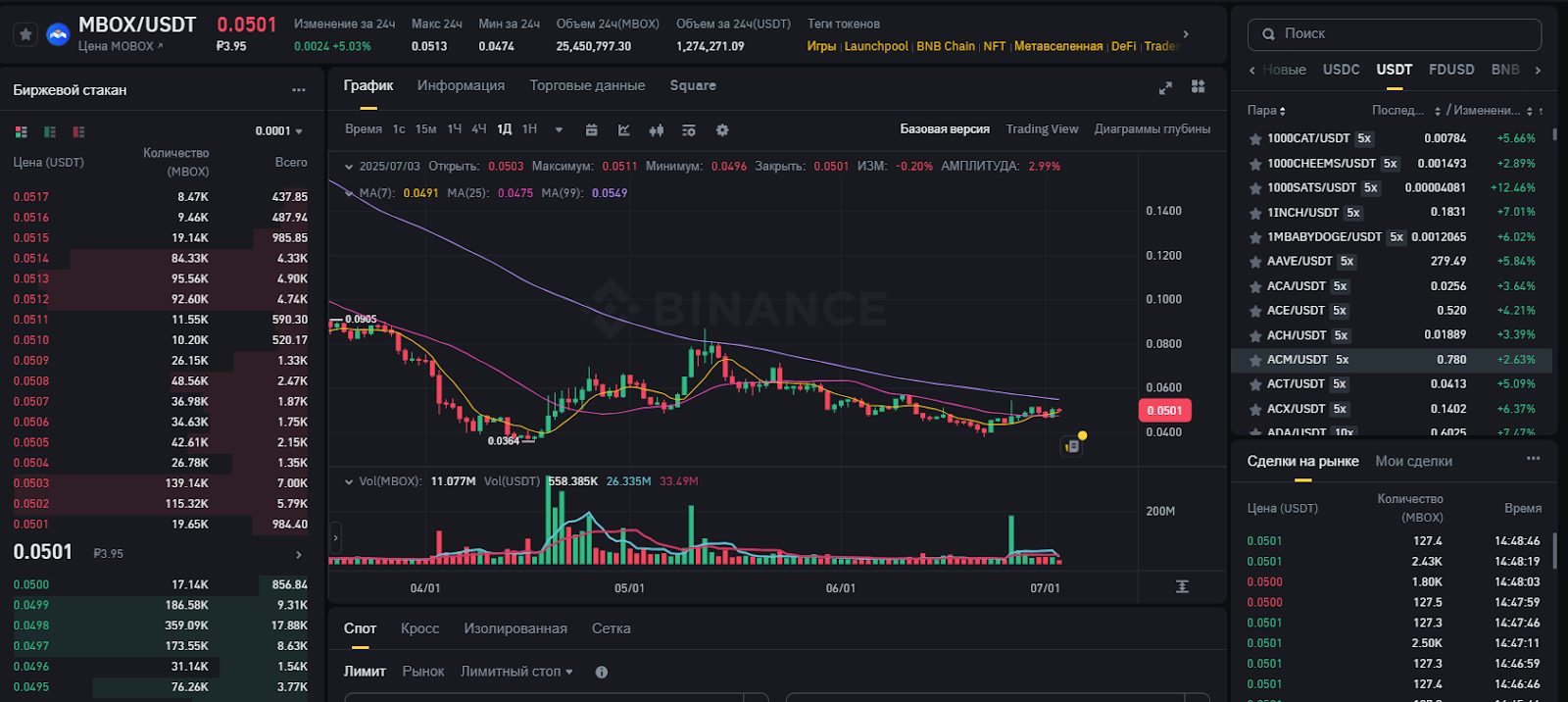Select bid price 0.0499 in order book
This screenshot has width=1568, height=702.
point(31,606)
